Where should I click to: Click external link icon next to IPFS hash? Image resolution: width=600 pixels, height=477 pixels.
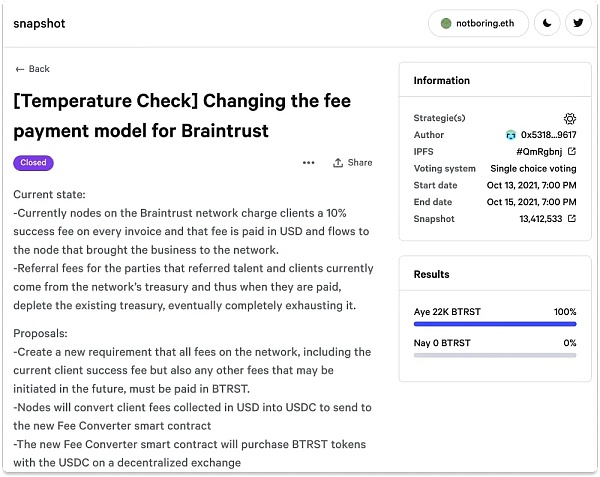point(572,152)
